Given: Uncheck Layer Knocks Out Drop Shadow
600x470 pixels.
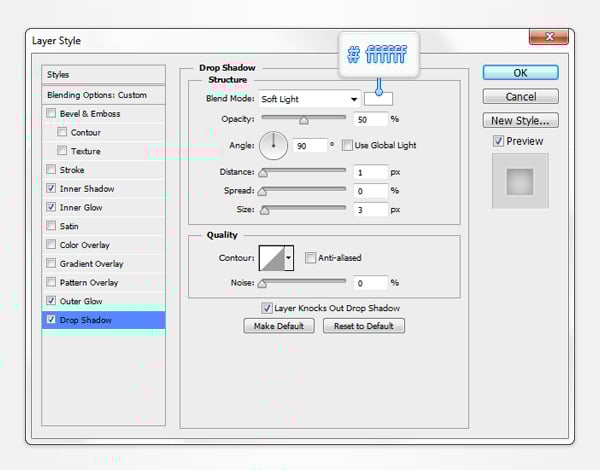Looking at the screenshot, I should click(x=266, y=308).
